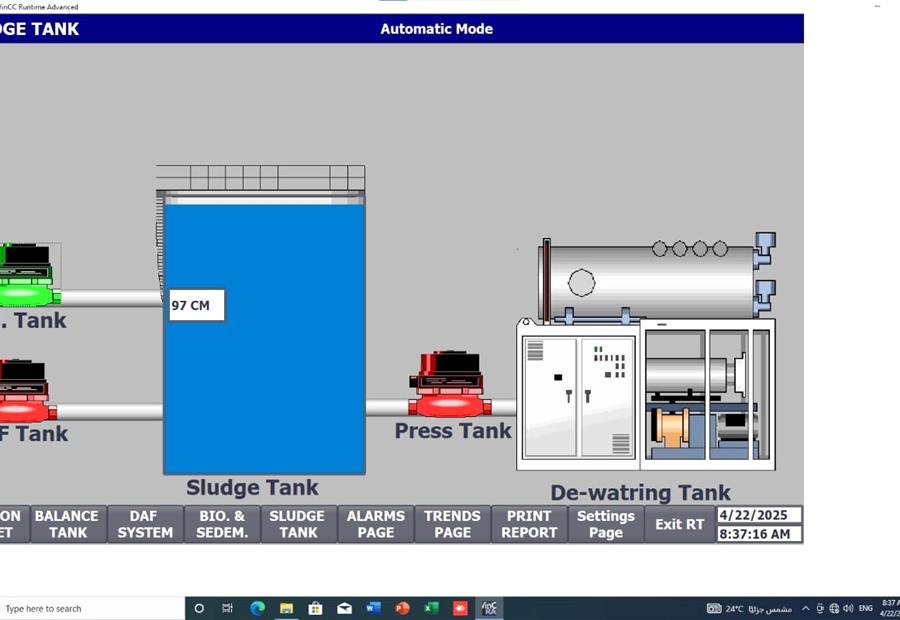
Task: Switch to WinCC RT taskbar icon
Action: tap(489, 609)
